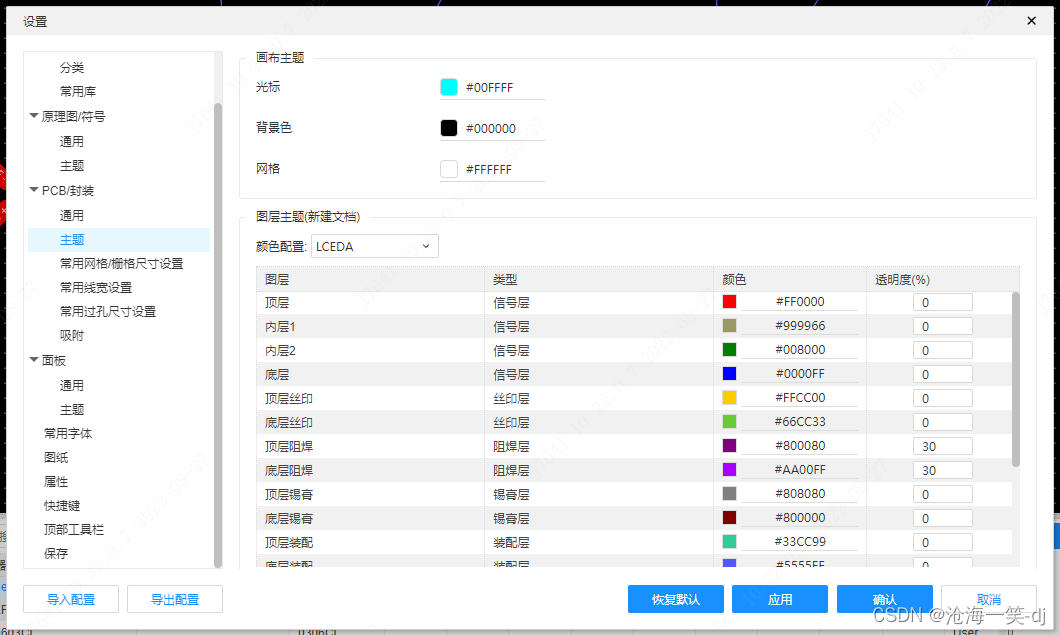Click the 底层阻焊 透明度 field showing 30
The width and height of the screenshot is (1060, 635).
click(x=942, y=470)
